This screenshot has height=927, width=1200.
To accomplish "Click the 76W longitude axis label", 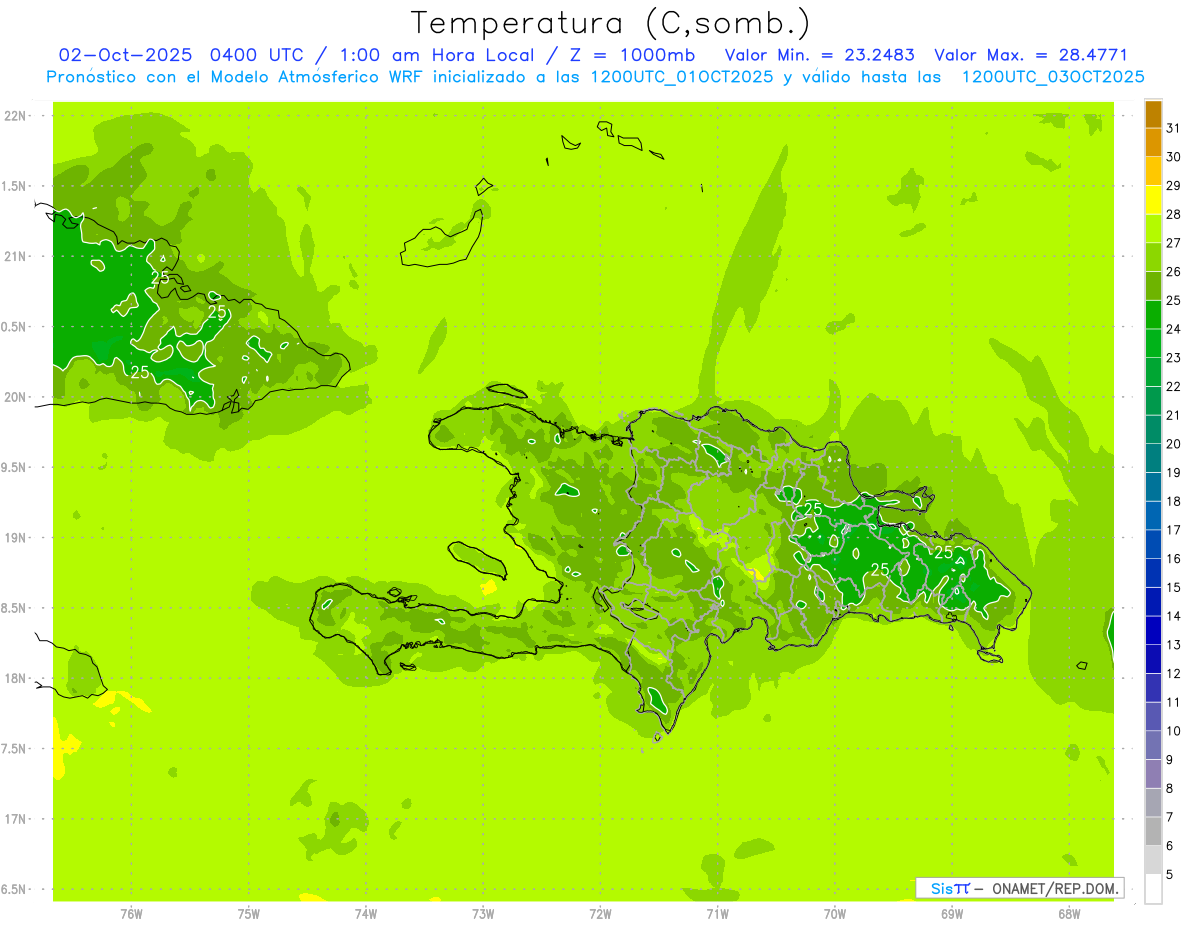I will click(x=131, y=914).
